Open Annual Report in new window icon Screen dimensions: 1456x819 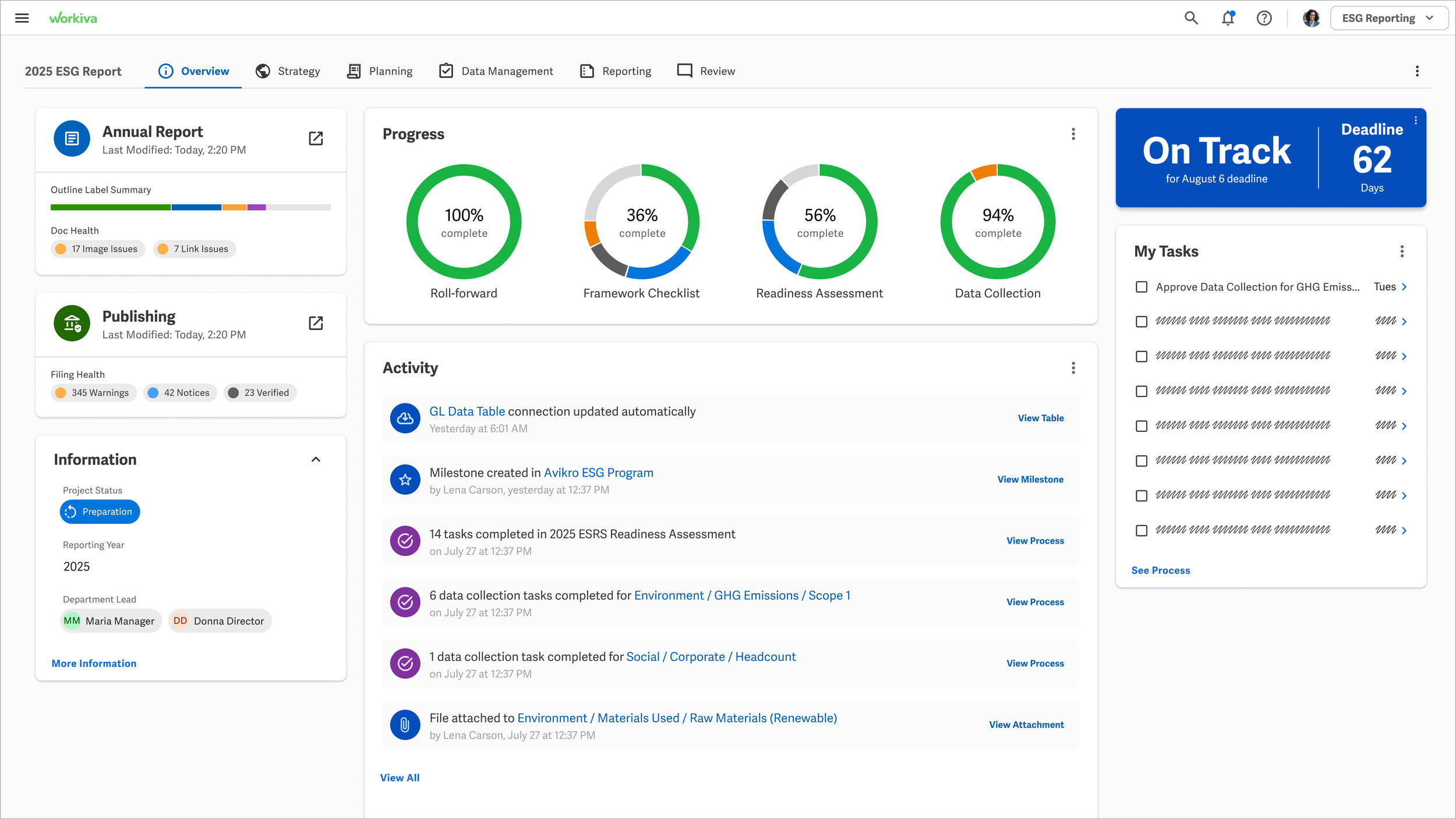pyautogui.click(x=316, y=139)
